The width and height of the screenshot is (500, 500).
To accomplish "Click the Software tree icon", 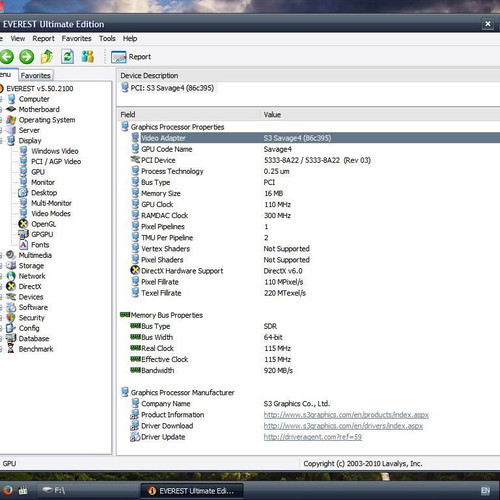I will coord(11,307).
